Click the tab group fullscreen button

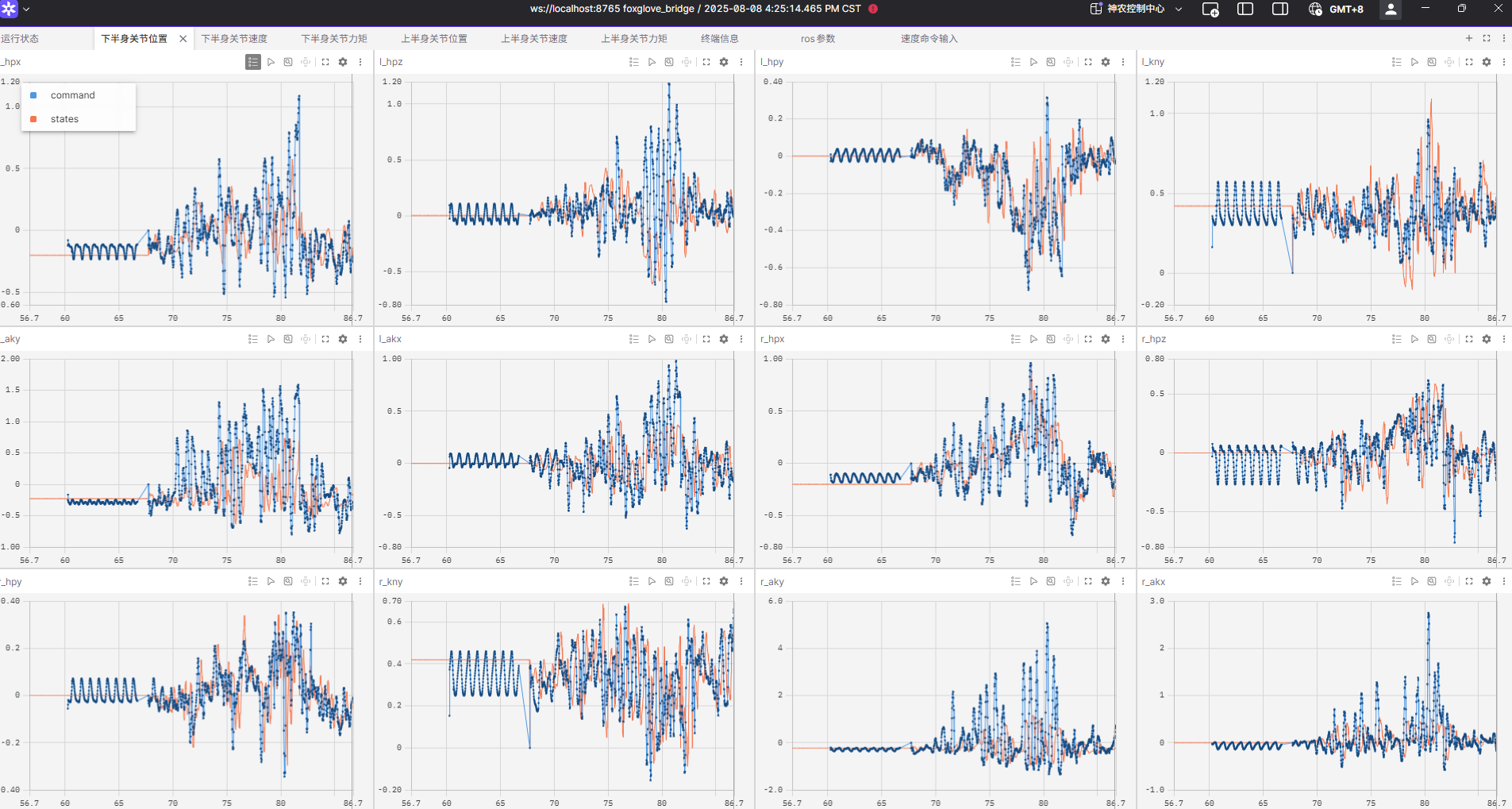(1487, 38)
